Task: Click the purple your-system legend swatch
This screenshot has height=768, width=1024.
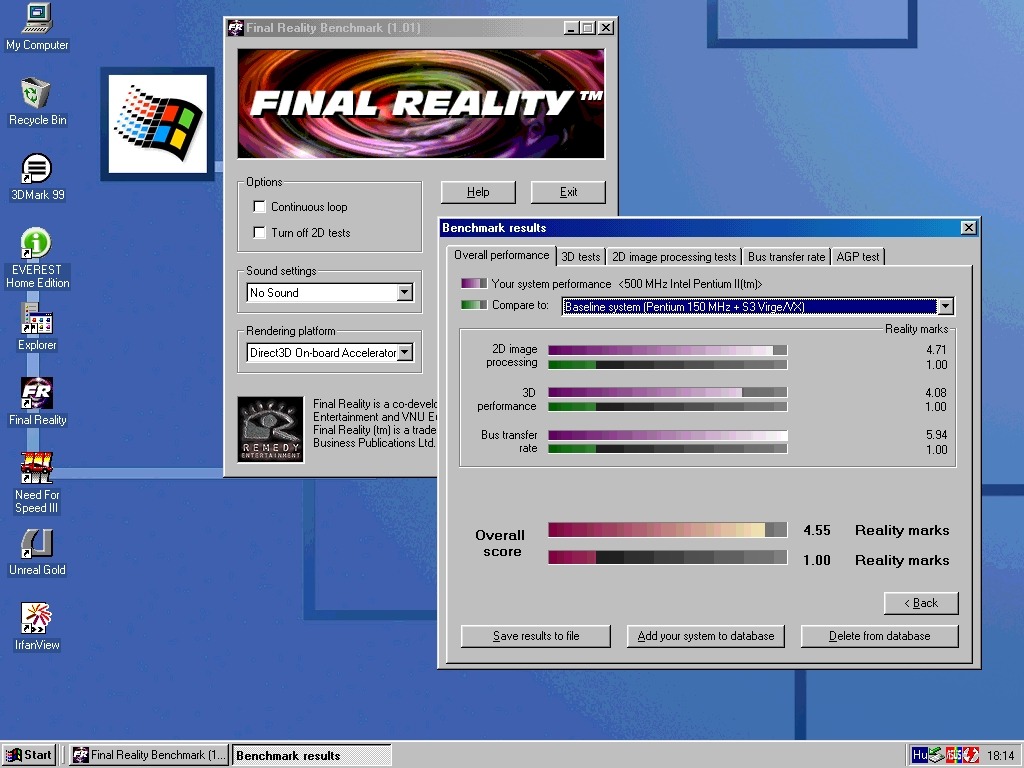Action: 473,283
